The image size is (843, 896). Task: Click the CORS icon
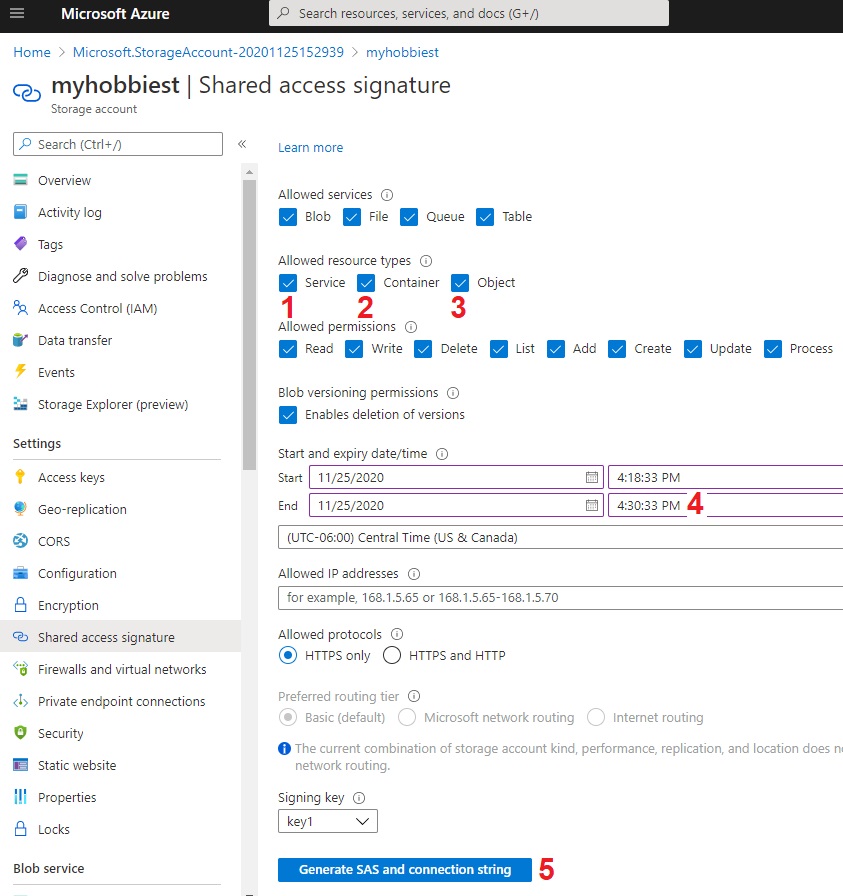[21, 541]
